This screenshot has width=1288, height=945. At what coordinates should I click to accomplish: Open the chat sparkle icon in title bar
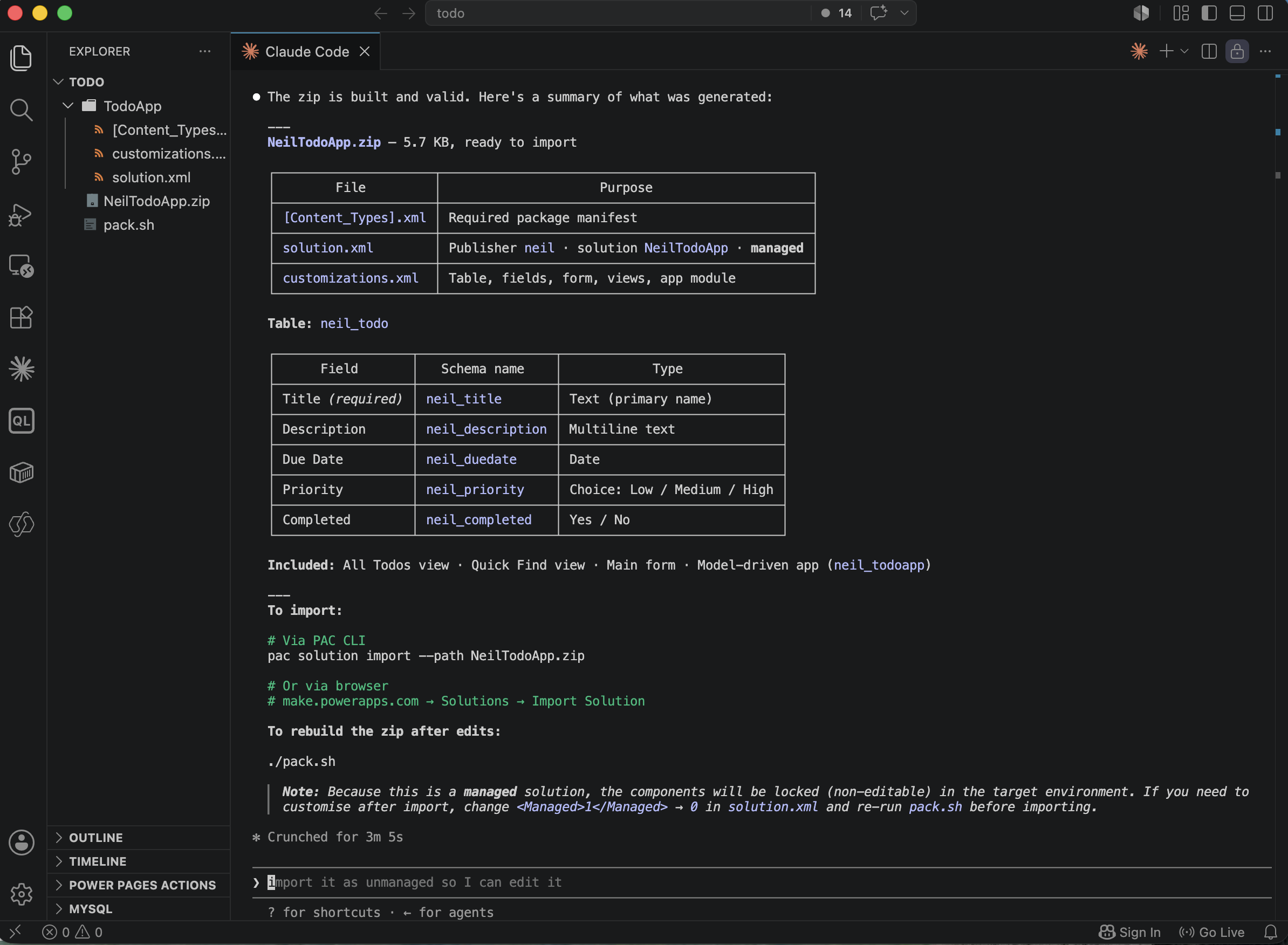[x=878, y=12]
